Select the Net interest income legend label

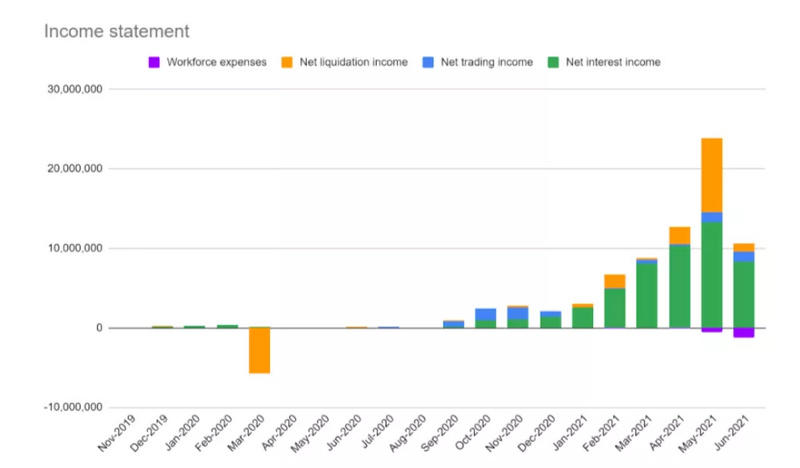coord(613,62)
